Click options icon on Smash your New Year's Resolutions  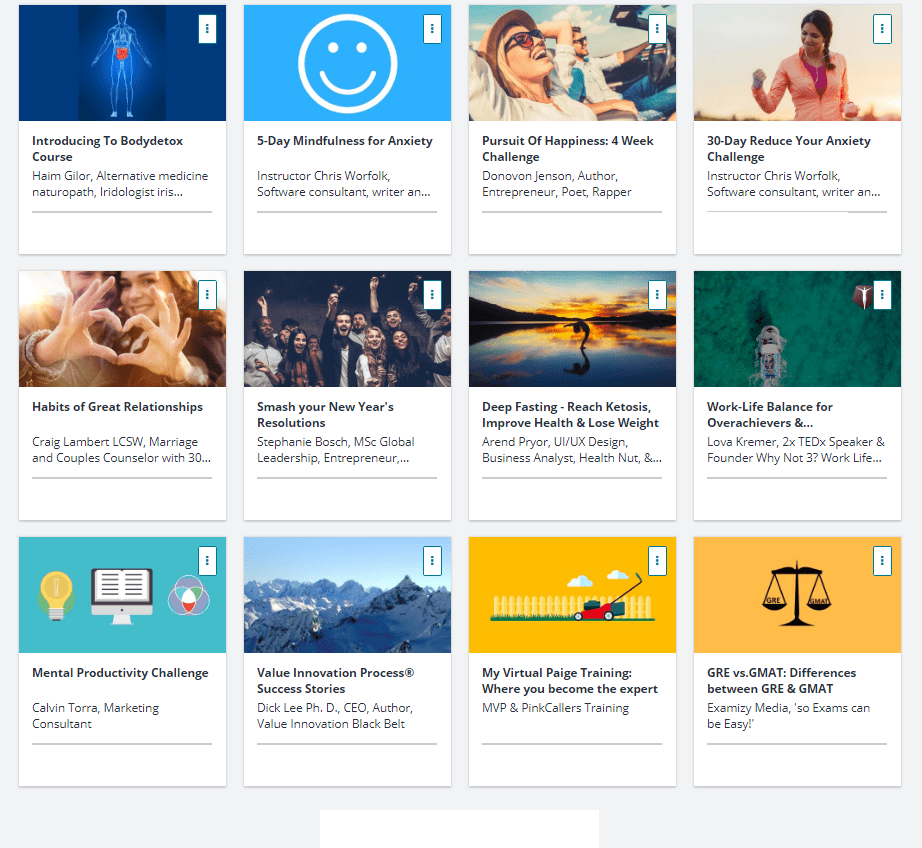tap(432, 295)
